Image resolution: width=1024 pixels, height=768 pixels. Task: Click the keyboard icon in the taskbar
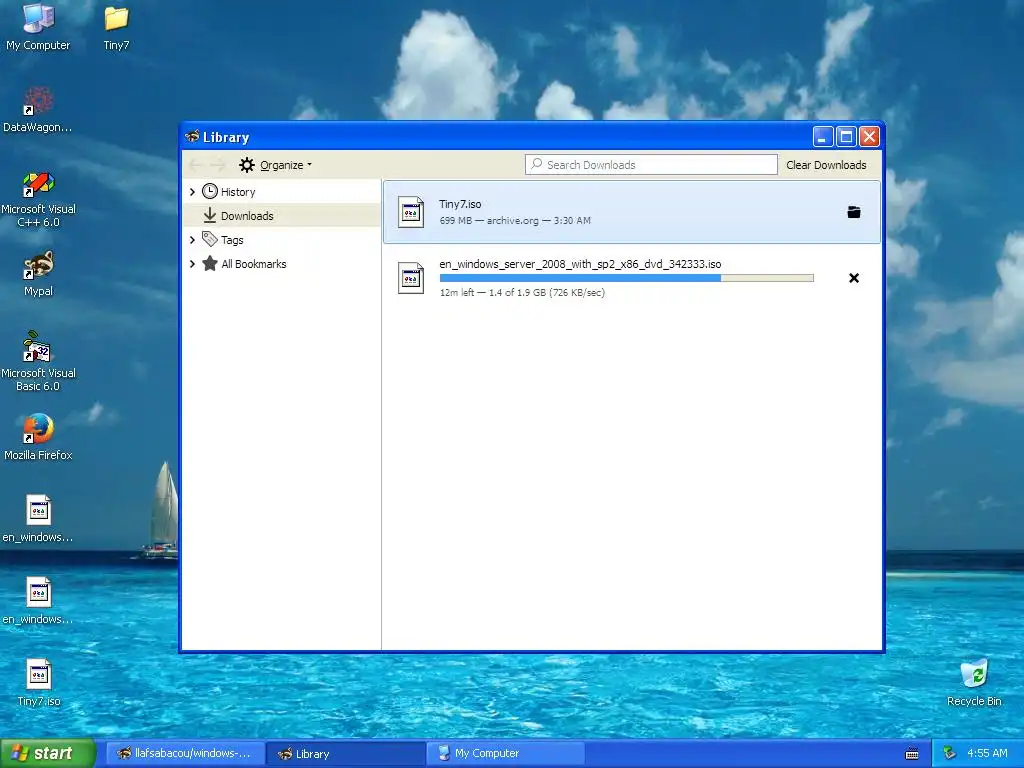pyautogui.click(x=912, y=754)
